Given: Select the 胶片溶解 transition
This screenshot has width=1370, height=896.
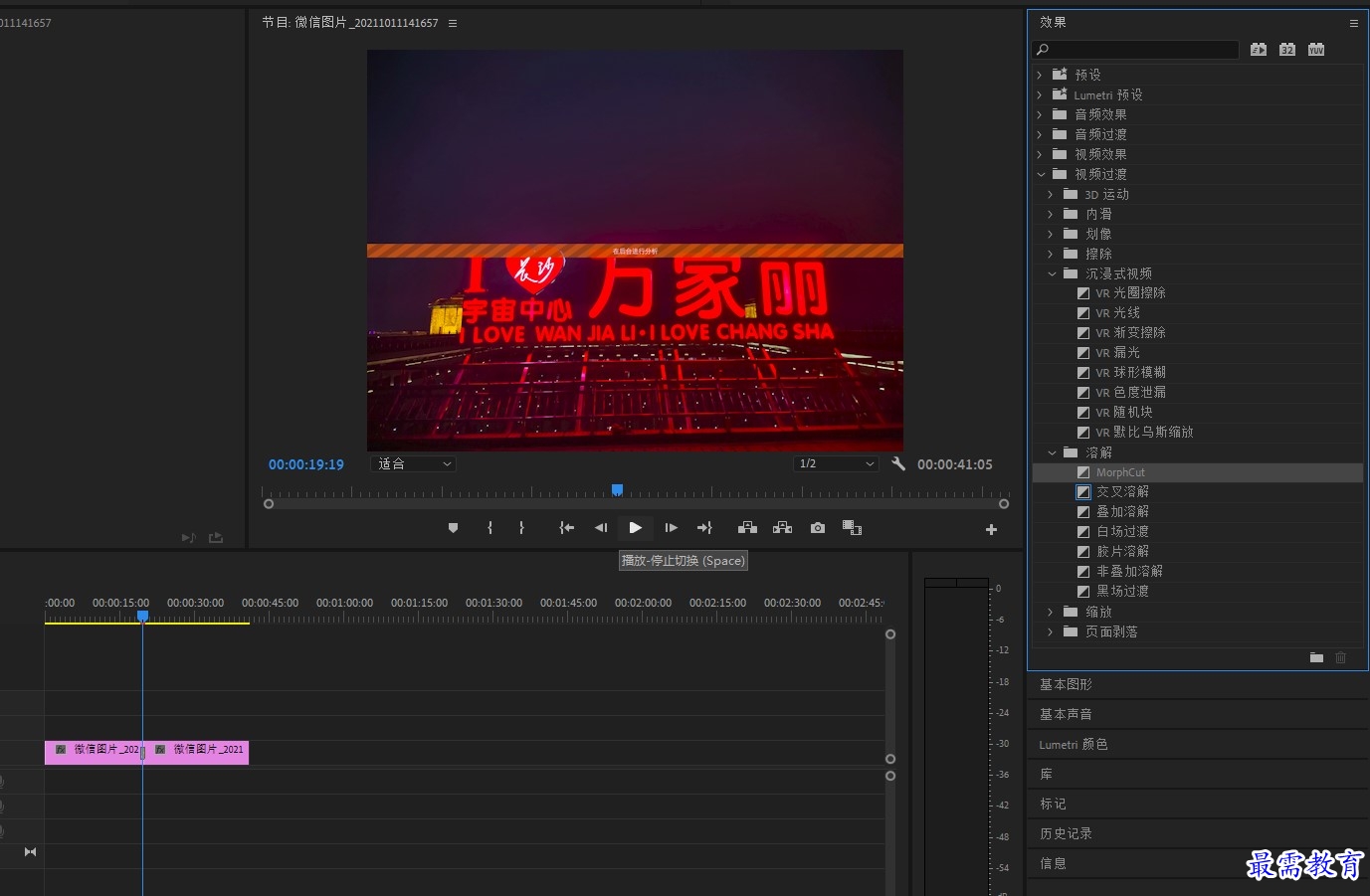Looking at the screenshot, I should pos(1122,551).
